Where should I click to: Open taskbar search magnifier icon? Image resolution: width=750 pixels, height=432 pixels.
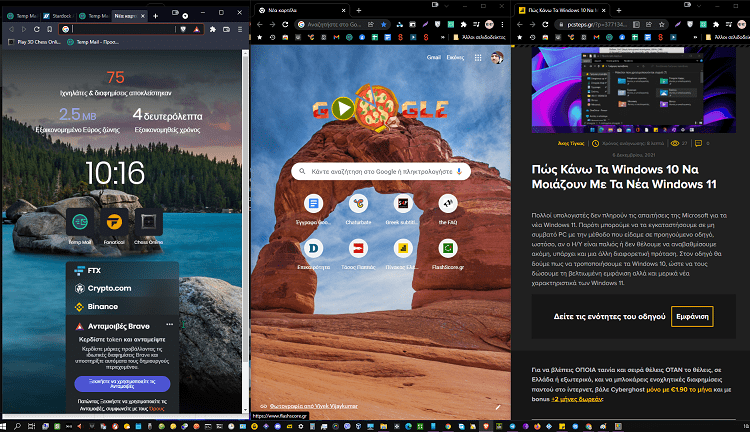click(x=18, y=426)
